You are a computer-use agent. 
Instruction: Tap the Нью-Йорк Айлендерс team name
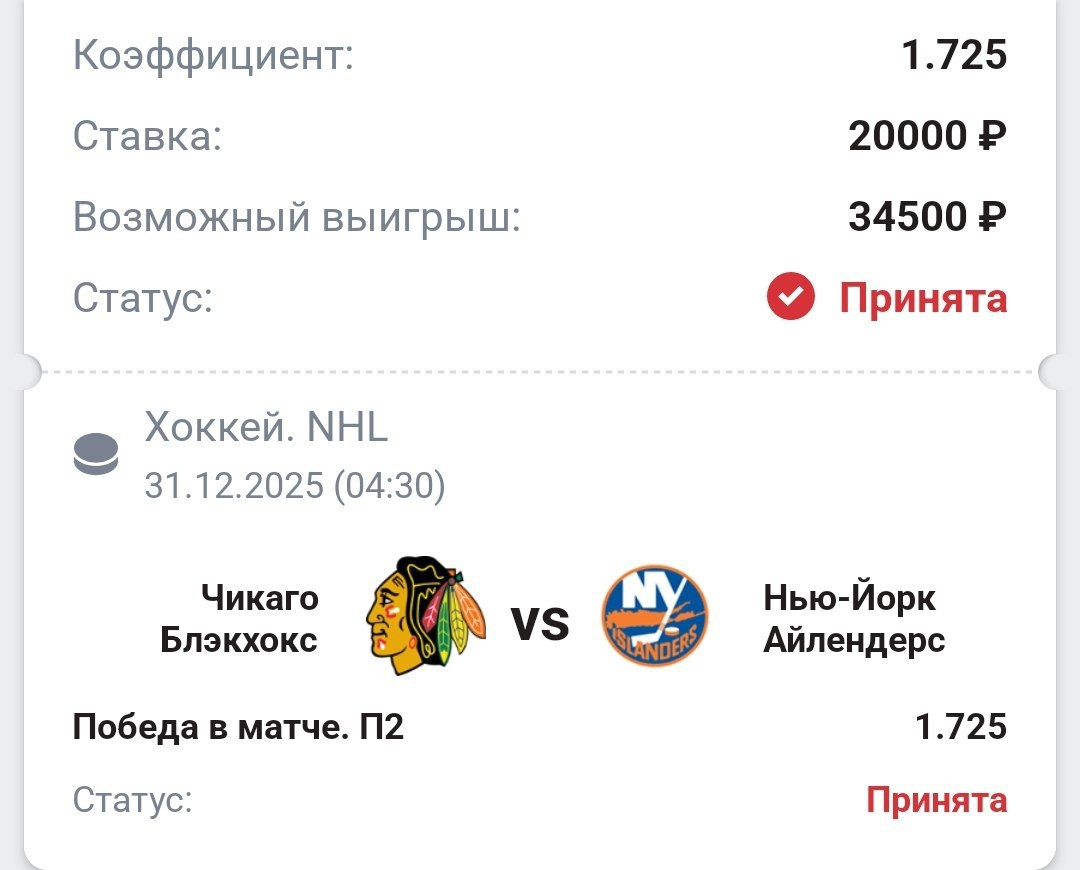(x=854, y=619)
